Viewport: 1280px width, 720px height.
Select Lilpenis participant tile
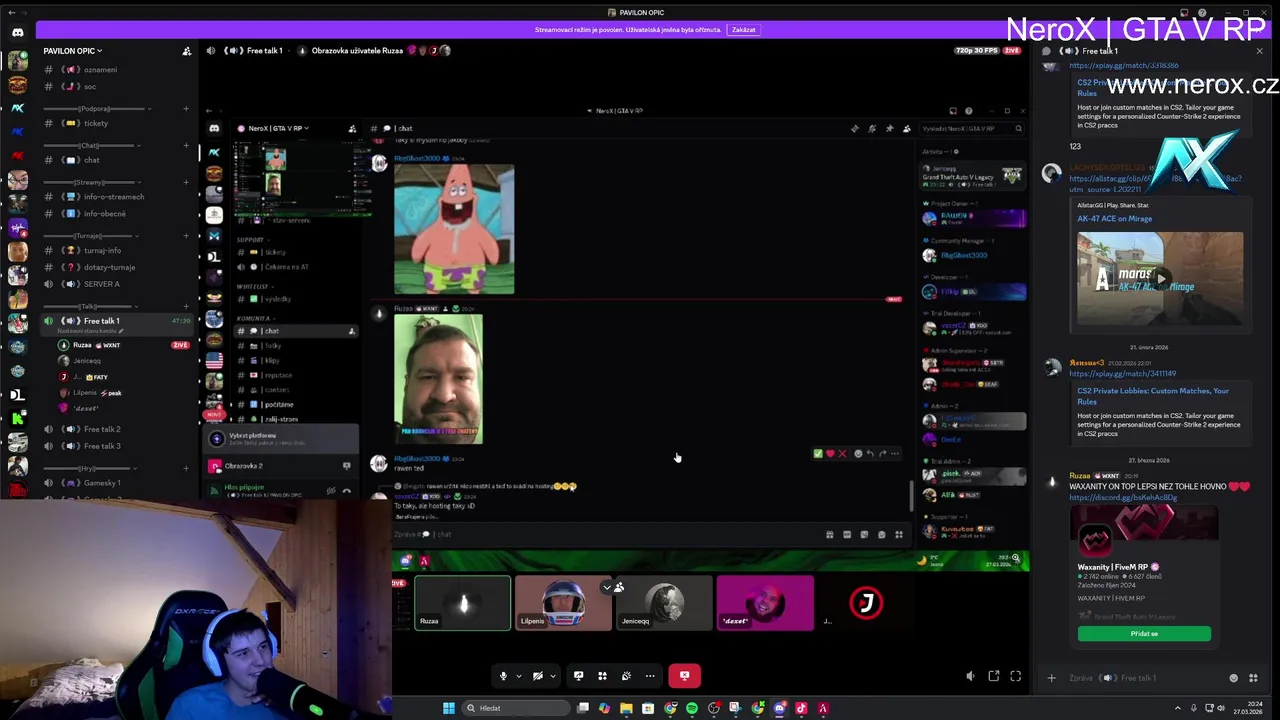[563, 603]
